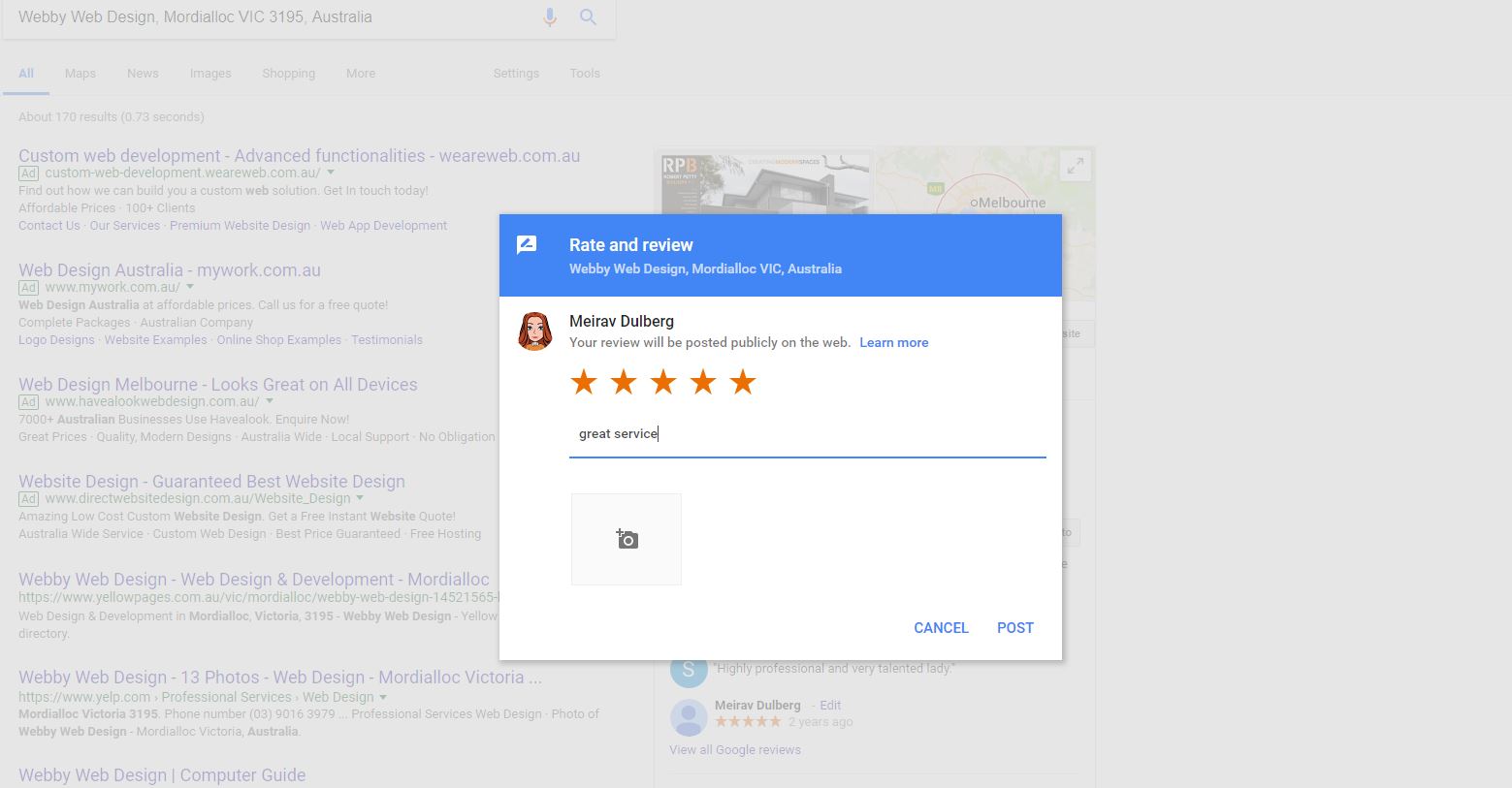Click the grey avatar beside Meirav Dulberg's review
Viewport: 1512px width, 788px height.
[689, 717]
